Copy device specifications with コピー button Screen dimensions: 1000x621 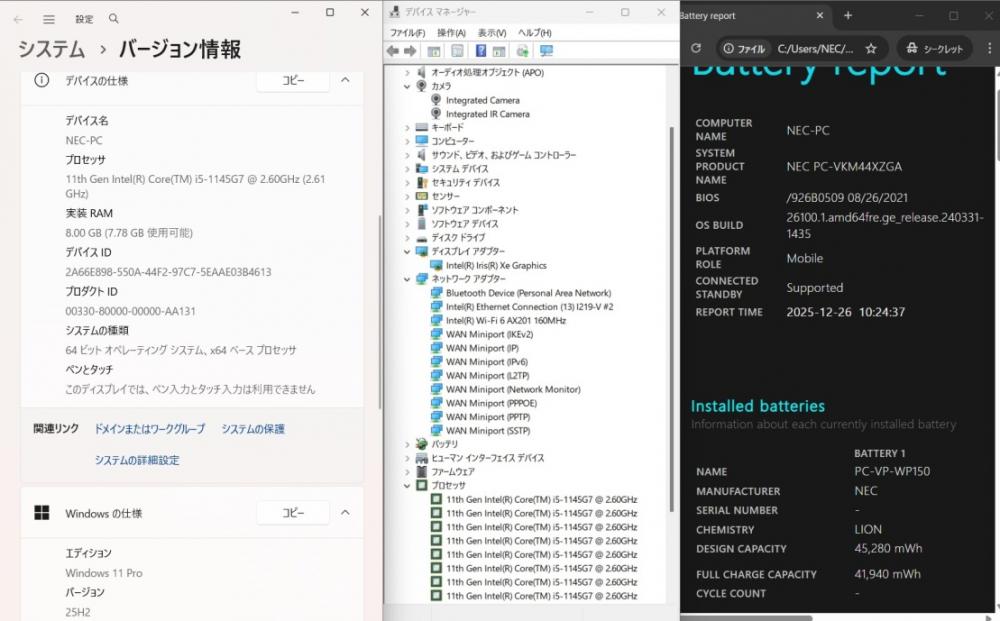[x=293, y=80]
